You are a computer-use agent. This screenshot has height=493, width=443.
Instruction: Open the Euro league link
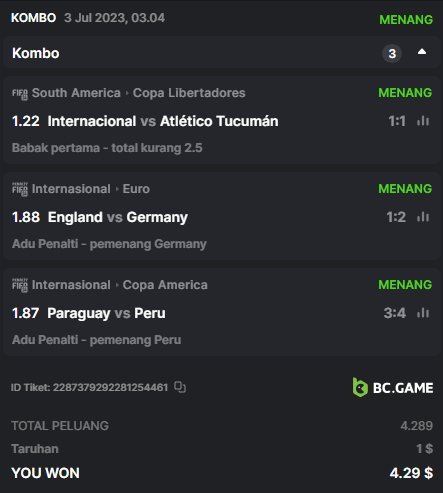136,189
